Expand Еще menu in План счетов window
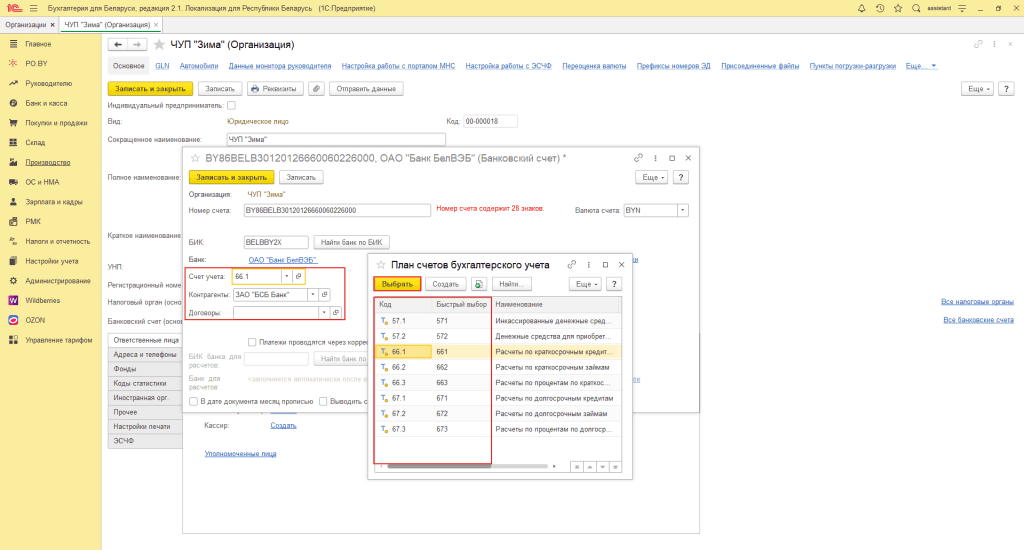 point(584,284)
